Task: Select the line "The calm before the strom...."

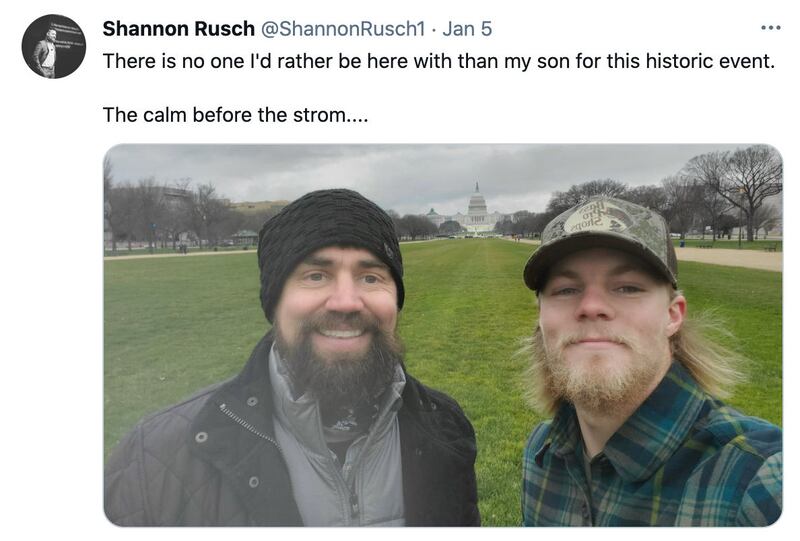Action: pos(235,115)
